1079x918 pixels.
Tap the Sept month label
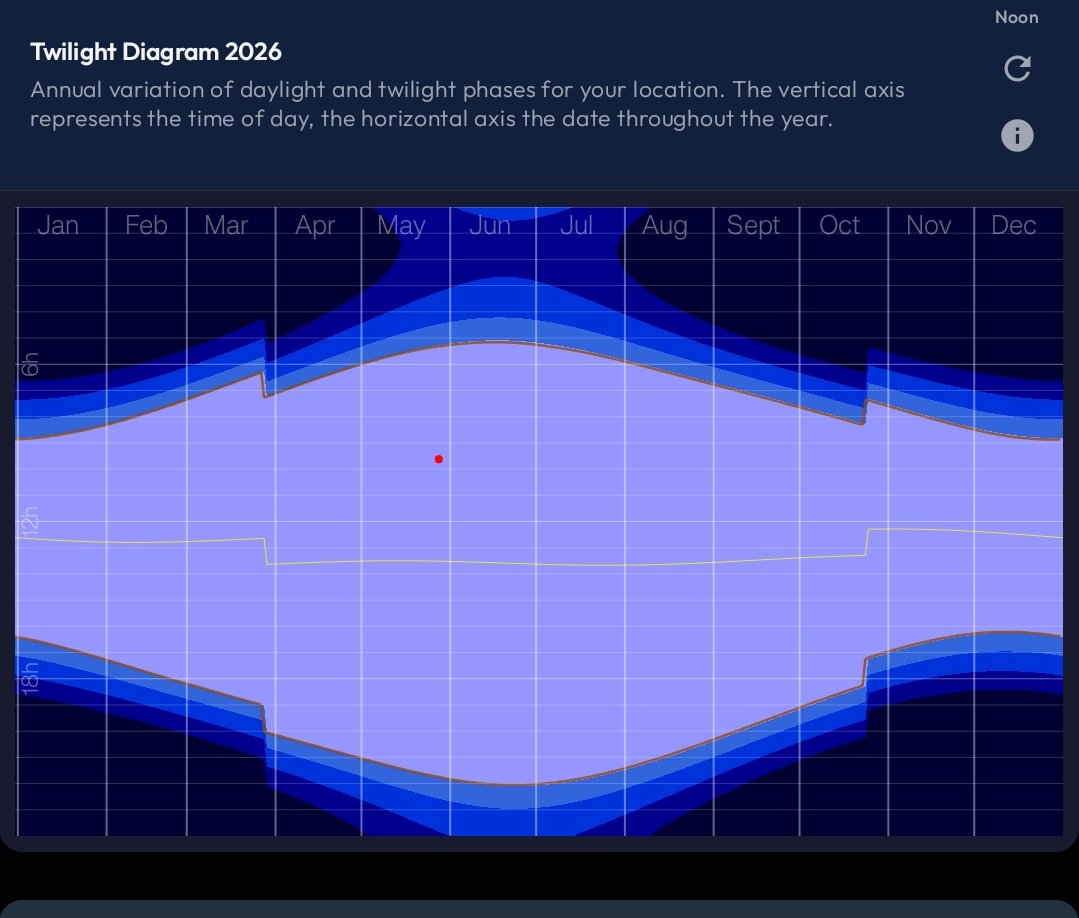click(x=754, y=225)
